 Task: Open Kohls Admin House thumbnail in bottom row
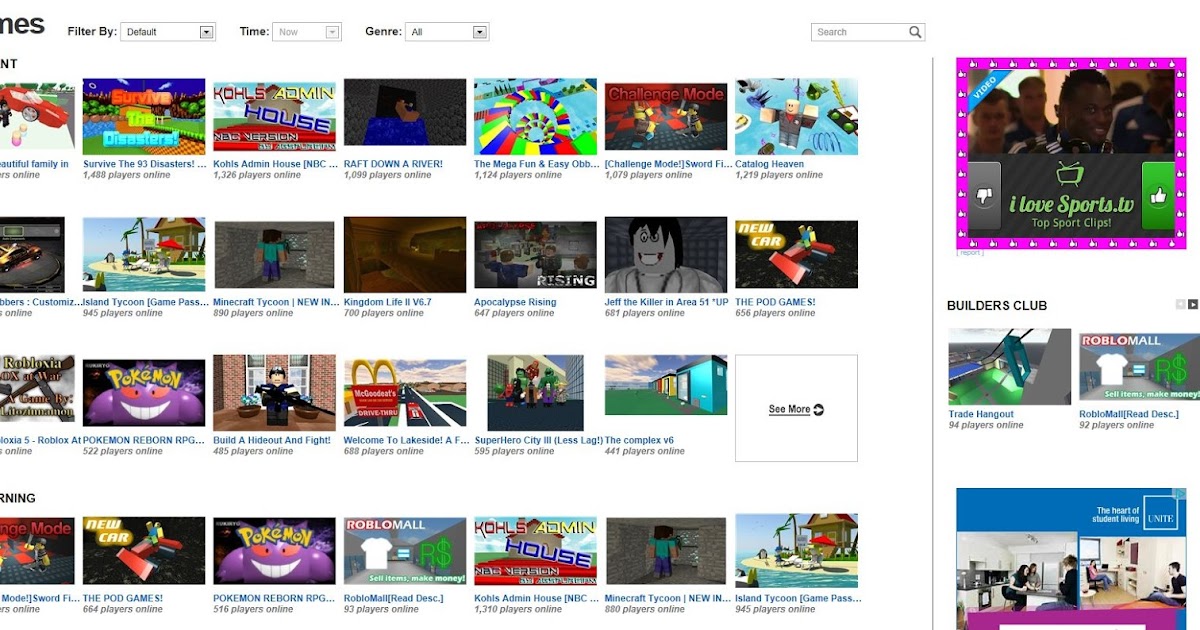pos(535,551)
